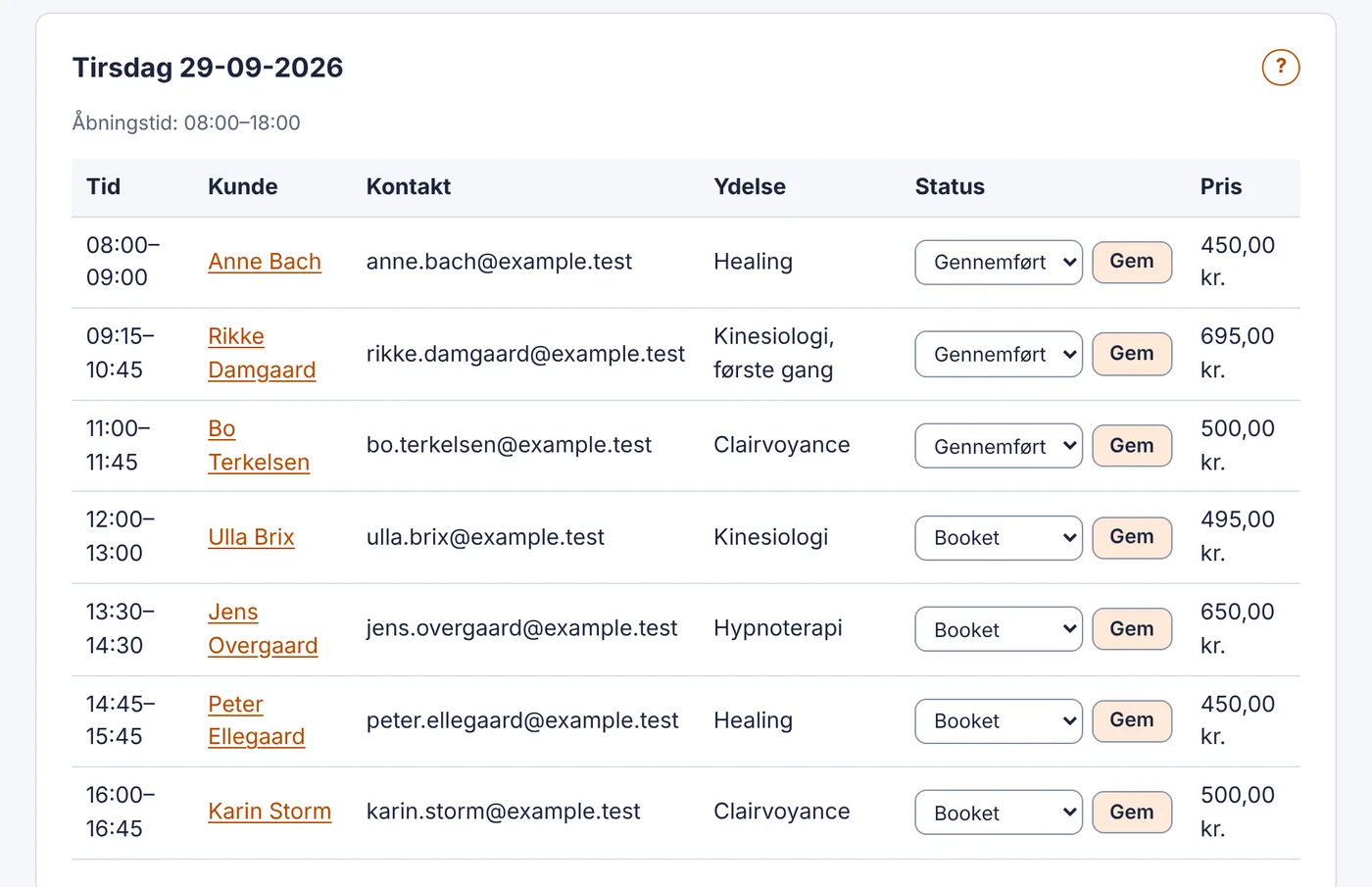Click email peter.ellegaard@example.test

coord(522,720)
